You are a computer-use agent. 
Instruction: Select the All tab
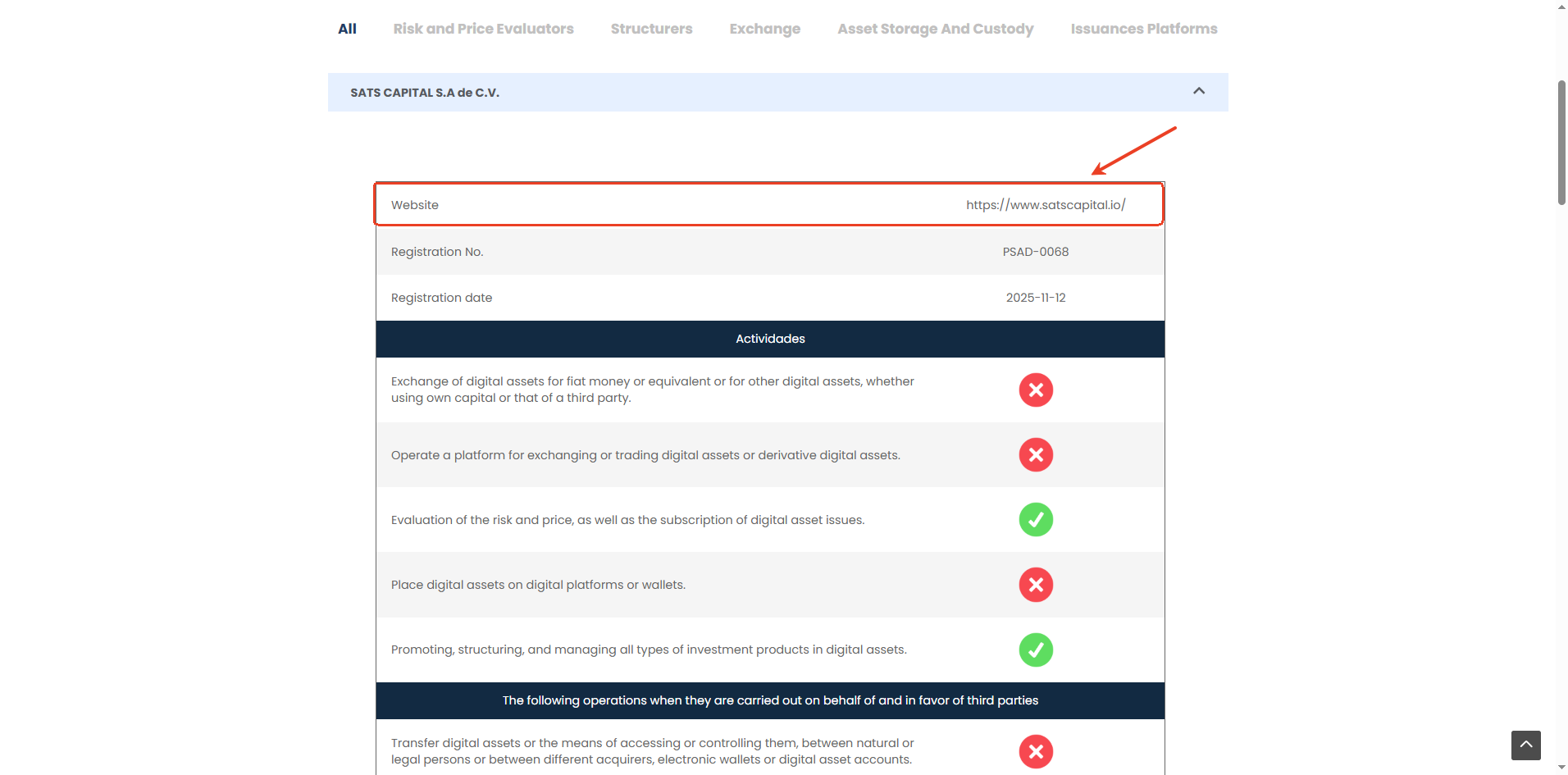click(x=347, y=29)
